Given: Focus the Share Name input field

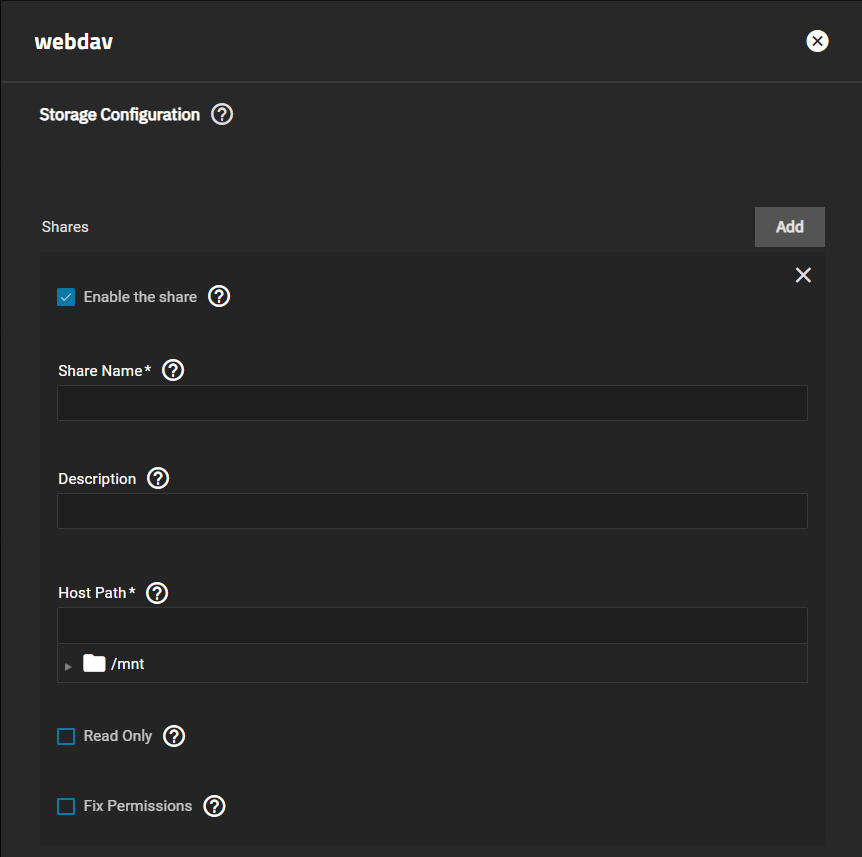Looking at the screenshot, I should 432,403.
